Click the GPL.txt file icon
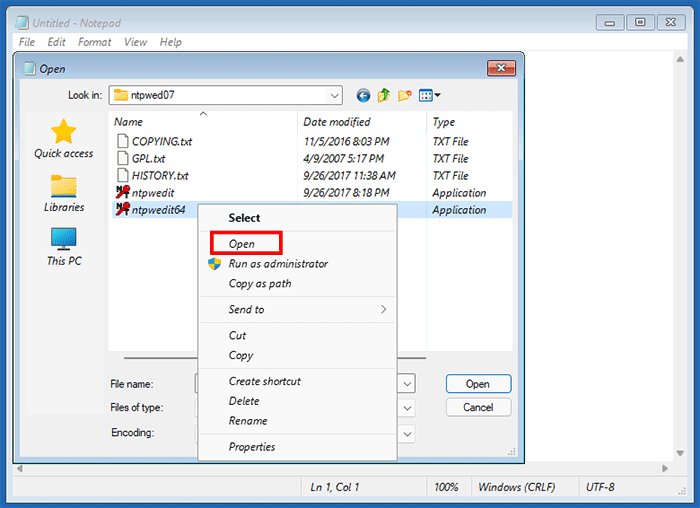Image resolution: width=700 pixels, height=508 pixels. point(122,158)
